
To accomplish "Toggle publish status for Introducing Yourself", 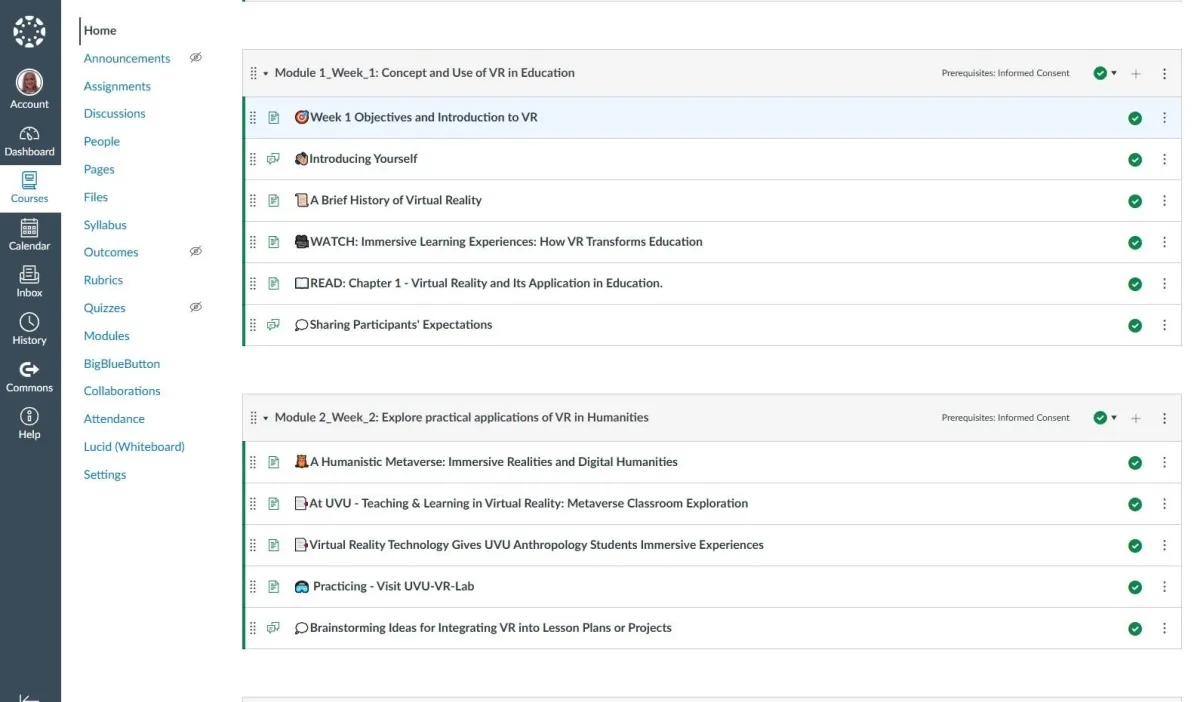I will tap(1135, 159).
